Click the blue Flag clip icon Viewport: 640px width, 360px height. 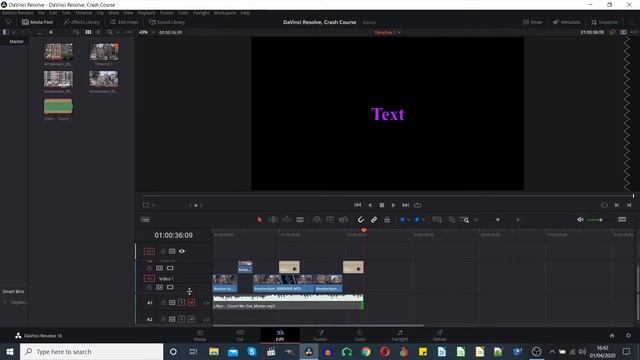pos(402,220)
